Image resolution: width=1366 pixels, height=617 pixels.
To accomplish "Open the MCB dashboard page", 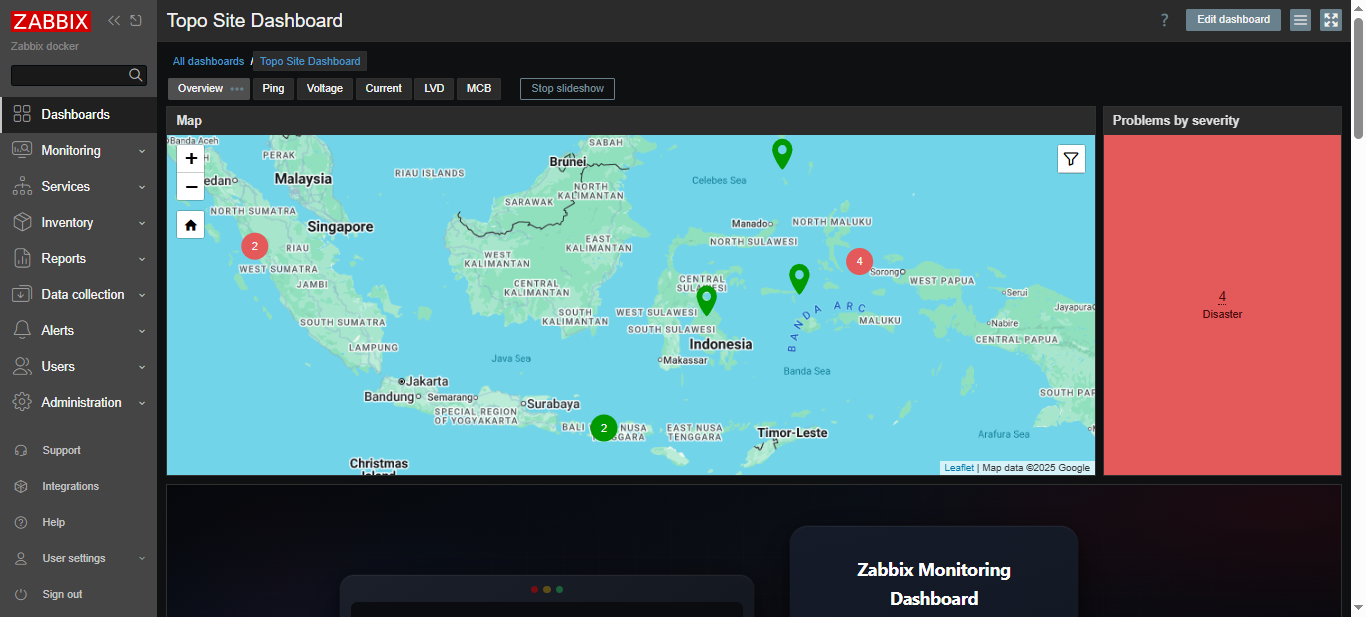I will pyautogui.click(x=479, y=89).
